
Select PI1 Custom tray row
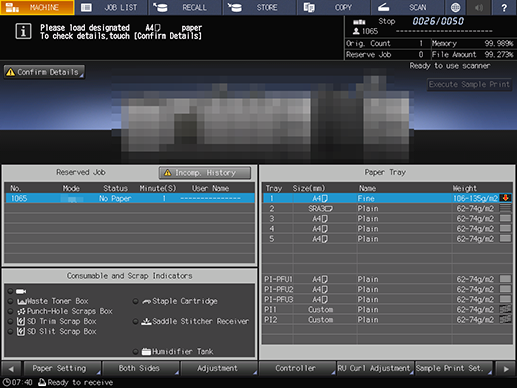point(388,309)
